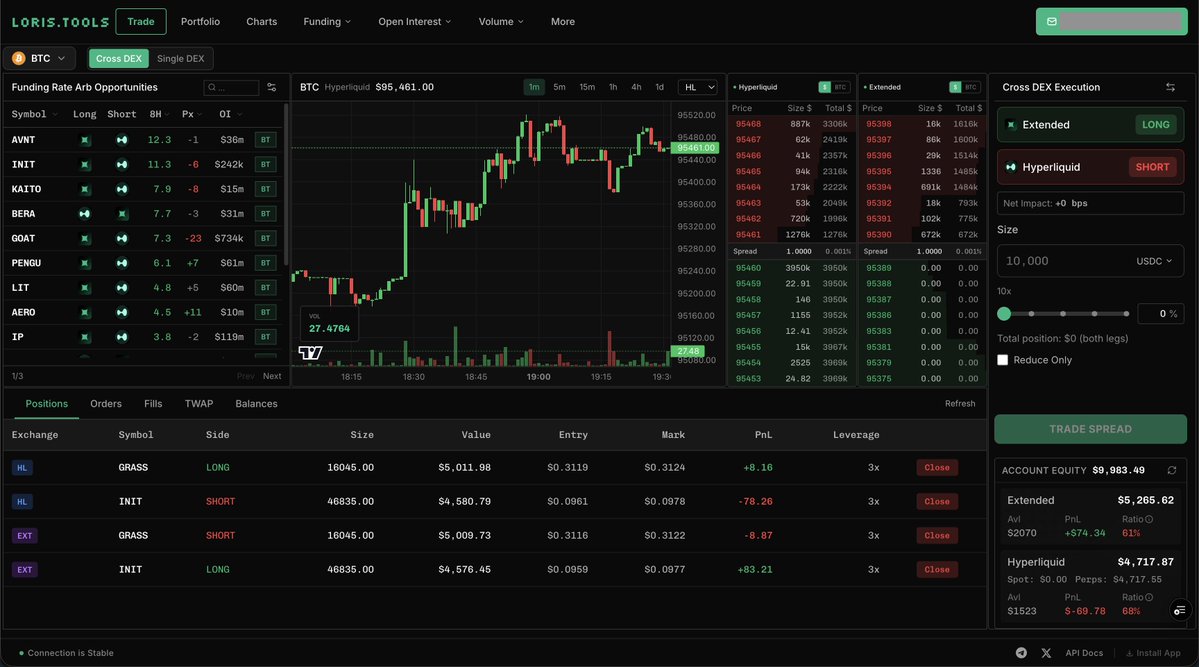Click the X social icon in the footer
Viewport: 1199px width, 667px height.
click(x=1046, y=652)
